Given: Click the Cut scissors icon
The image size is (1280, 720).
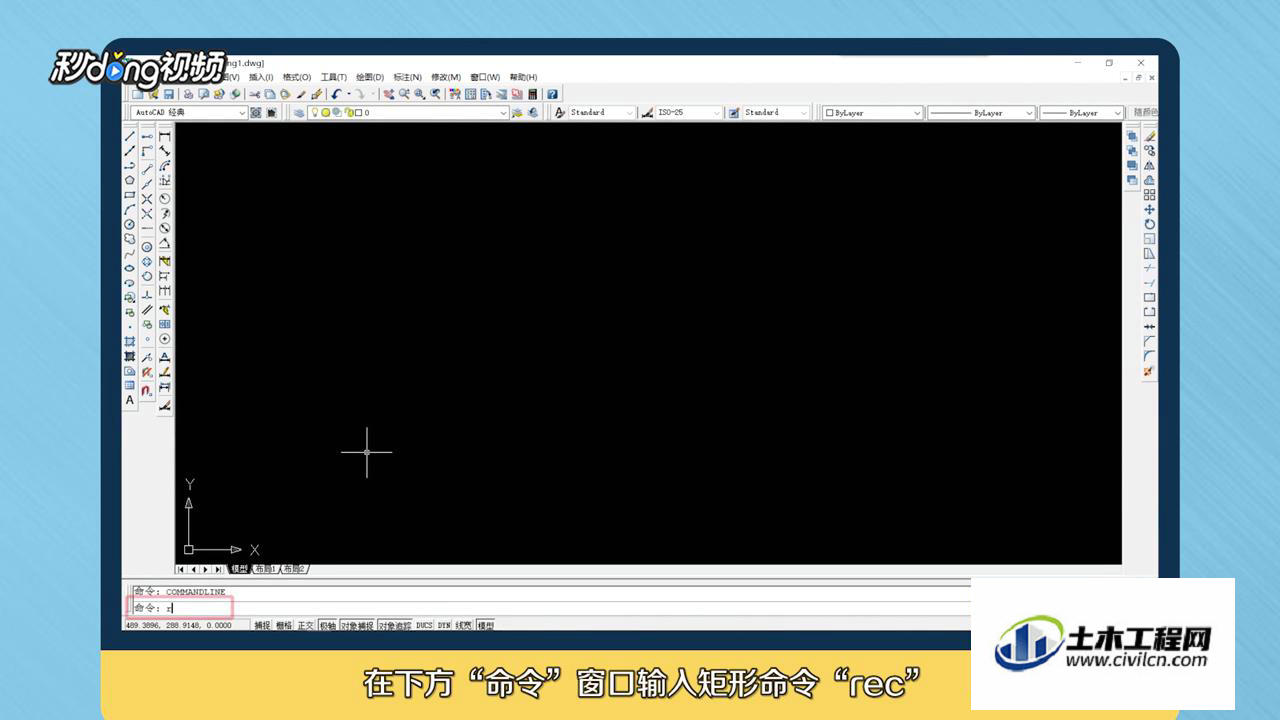Looking at the screenshot, I should [253, 94].
